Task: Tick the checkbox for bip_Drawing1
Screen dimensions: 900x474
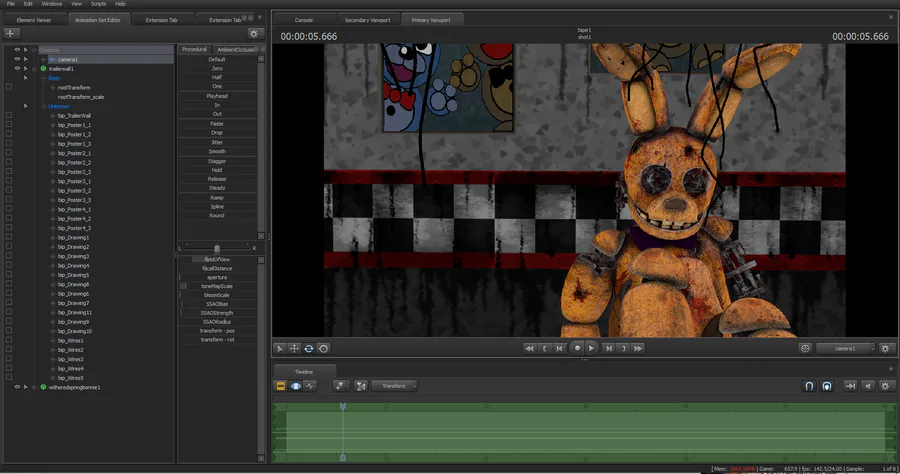Action: click(x=9, y=237)
